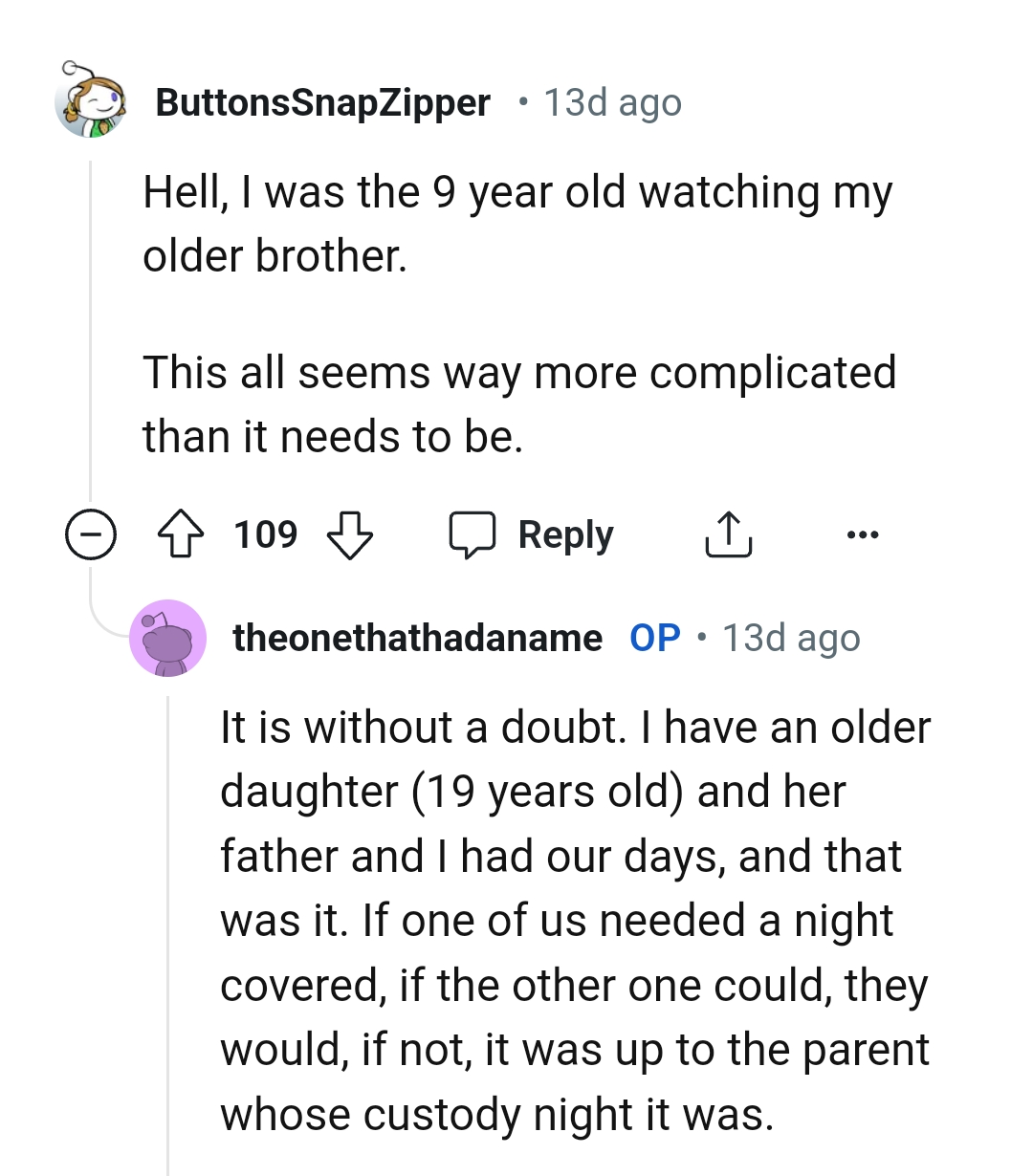This screenshot has height=1176, width=1033.
Task: Click the 13d ago timestamp on the top comment
Action: [611, 102]
